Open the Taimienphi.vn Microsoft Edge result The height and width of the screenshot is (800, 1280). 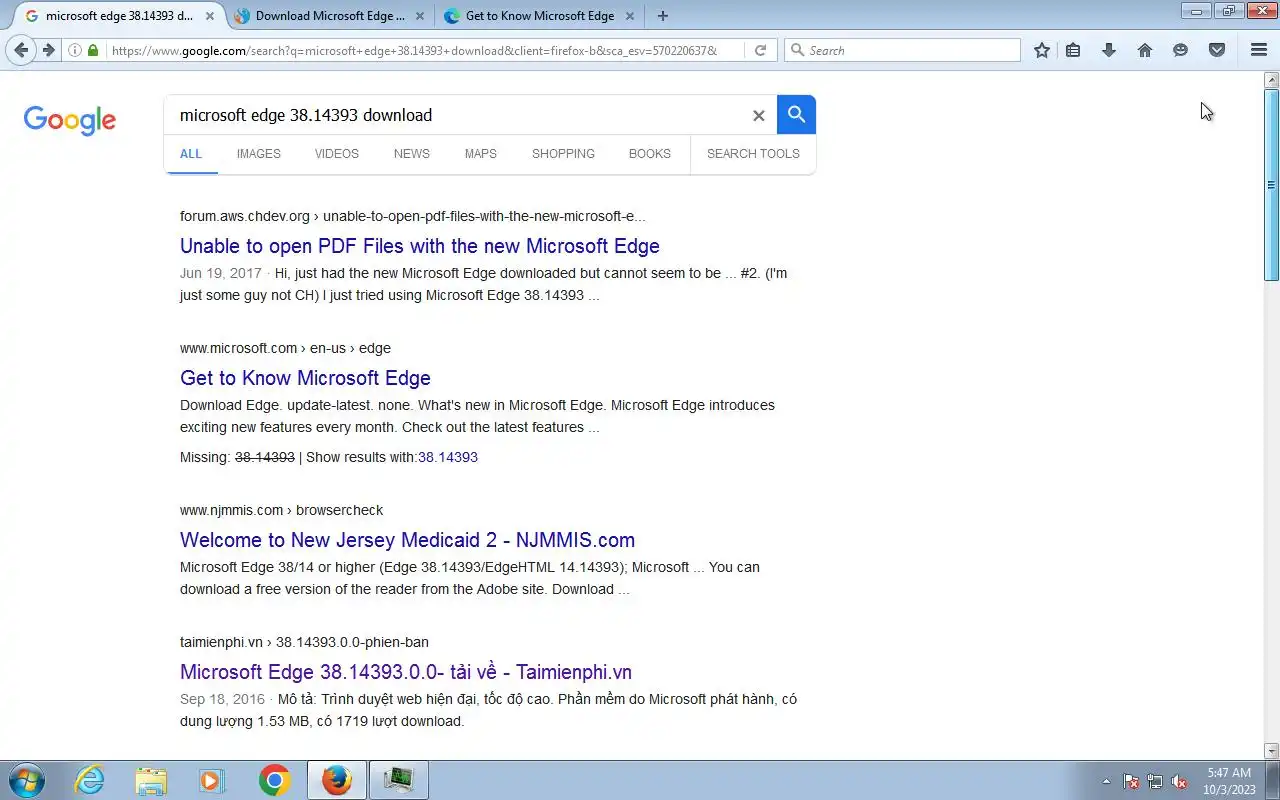click(406, 672)
